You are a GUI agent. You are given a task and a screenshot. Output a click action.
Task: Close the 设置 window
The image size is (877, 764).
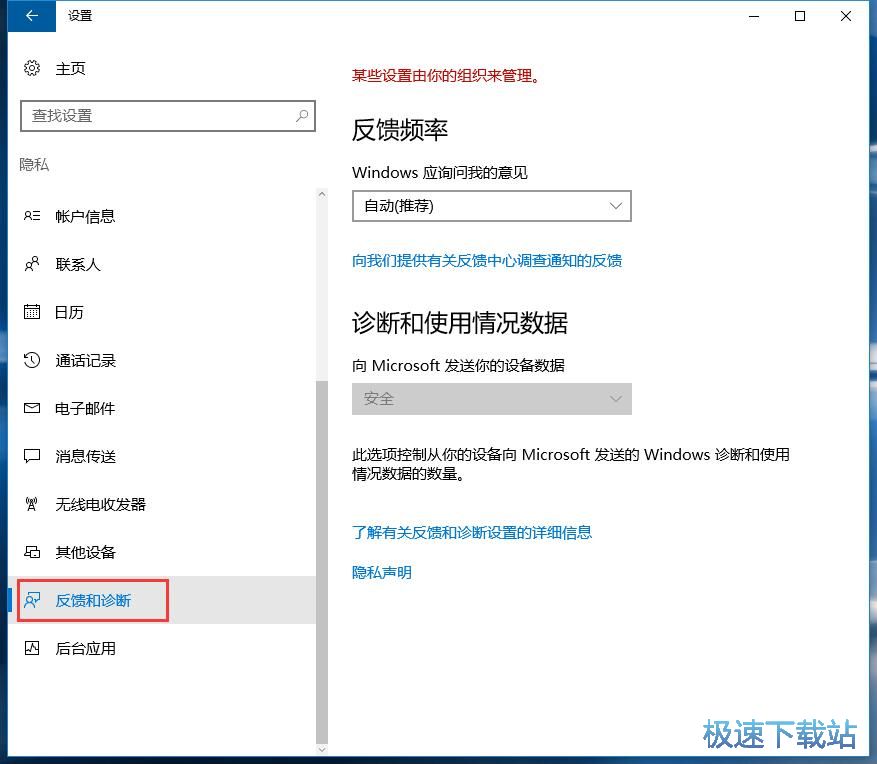click(x=846, y=16)
